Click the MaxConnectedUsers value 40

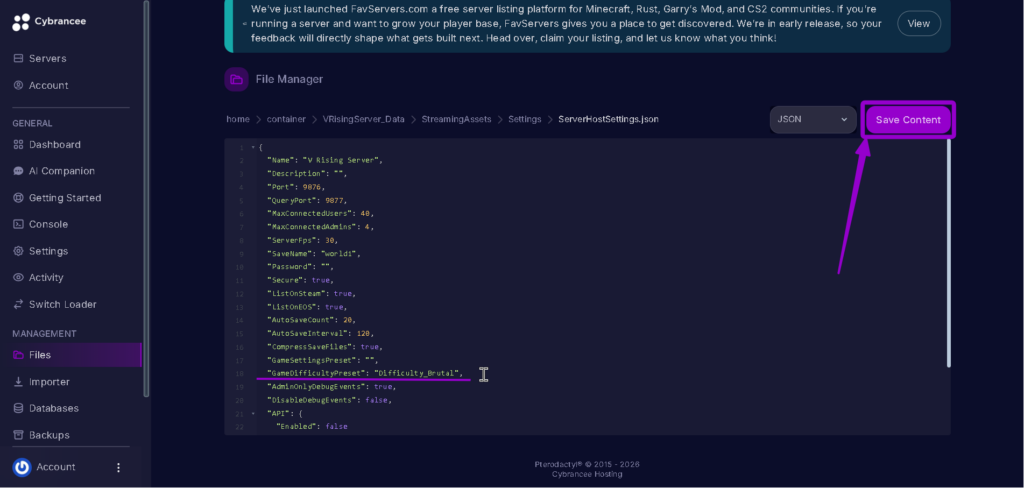pos(365,214)
